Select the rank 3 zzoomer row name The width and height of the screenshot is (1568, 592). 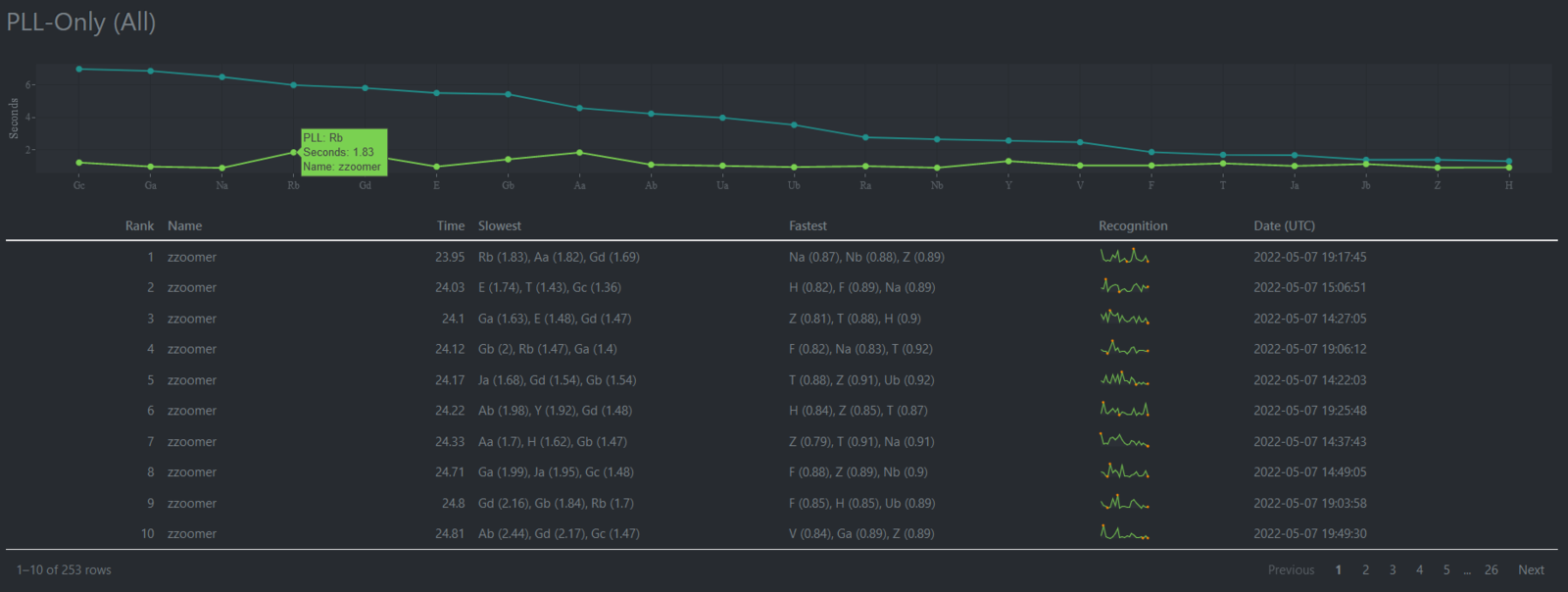coord(192,319)
